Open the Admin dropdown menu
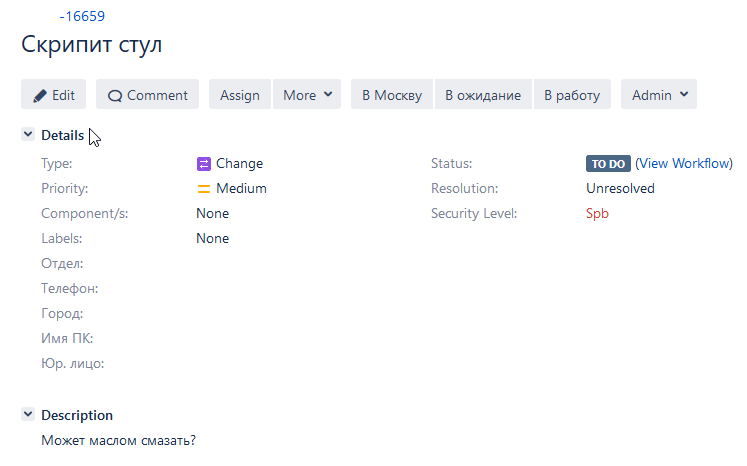The width and height of the screenshot is (747, 466). click(x=659, y=94)
